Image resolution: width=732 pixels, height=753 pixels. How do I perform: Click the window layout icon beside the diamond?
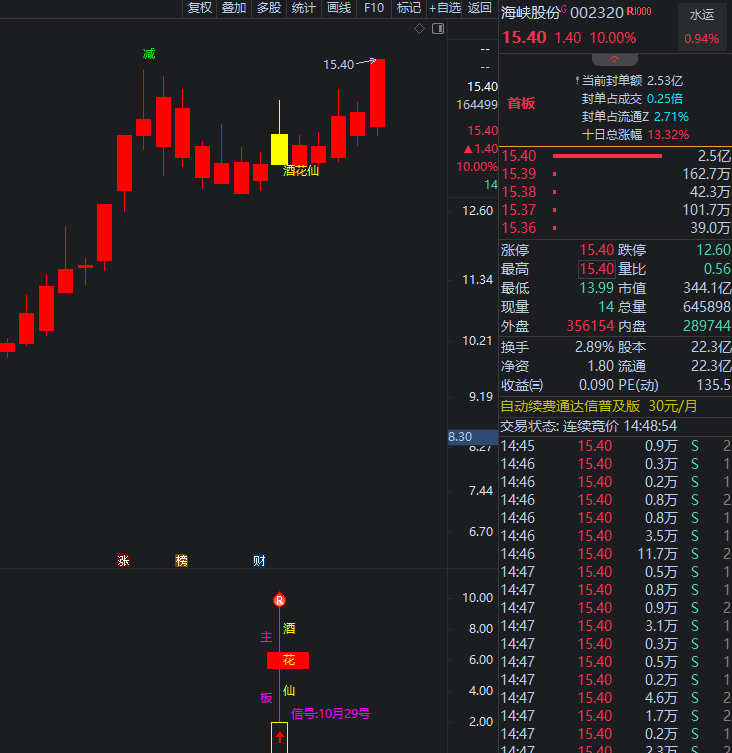[437, 29]
